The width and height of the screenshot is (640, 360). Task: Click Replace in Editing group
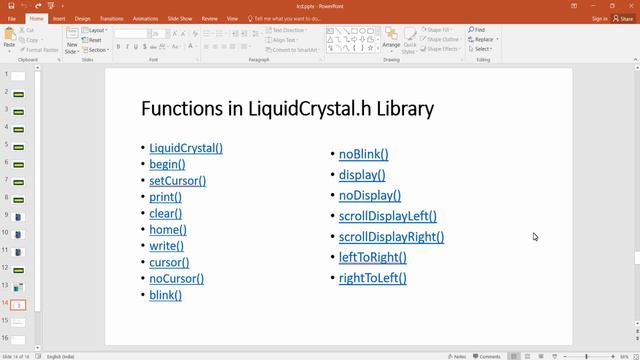483,40
